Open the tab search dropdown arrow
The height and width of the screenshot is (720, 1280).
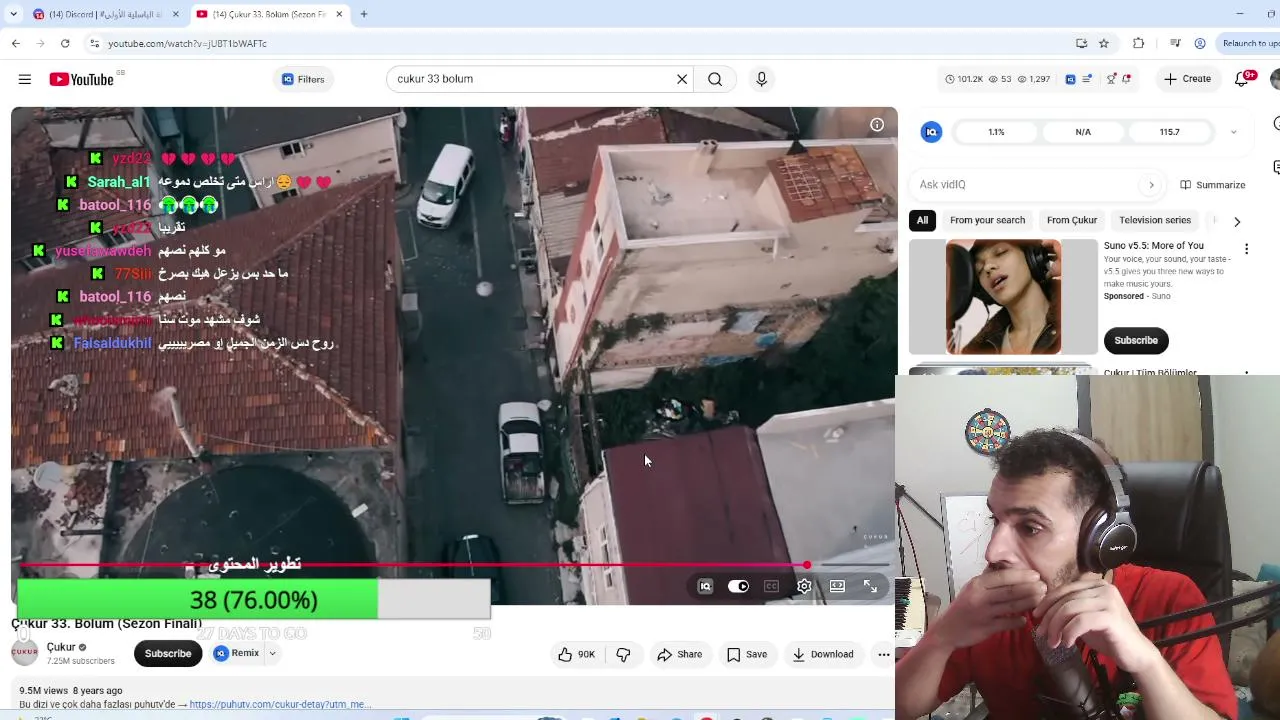pos(13,14)
